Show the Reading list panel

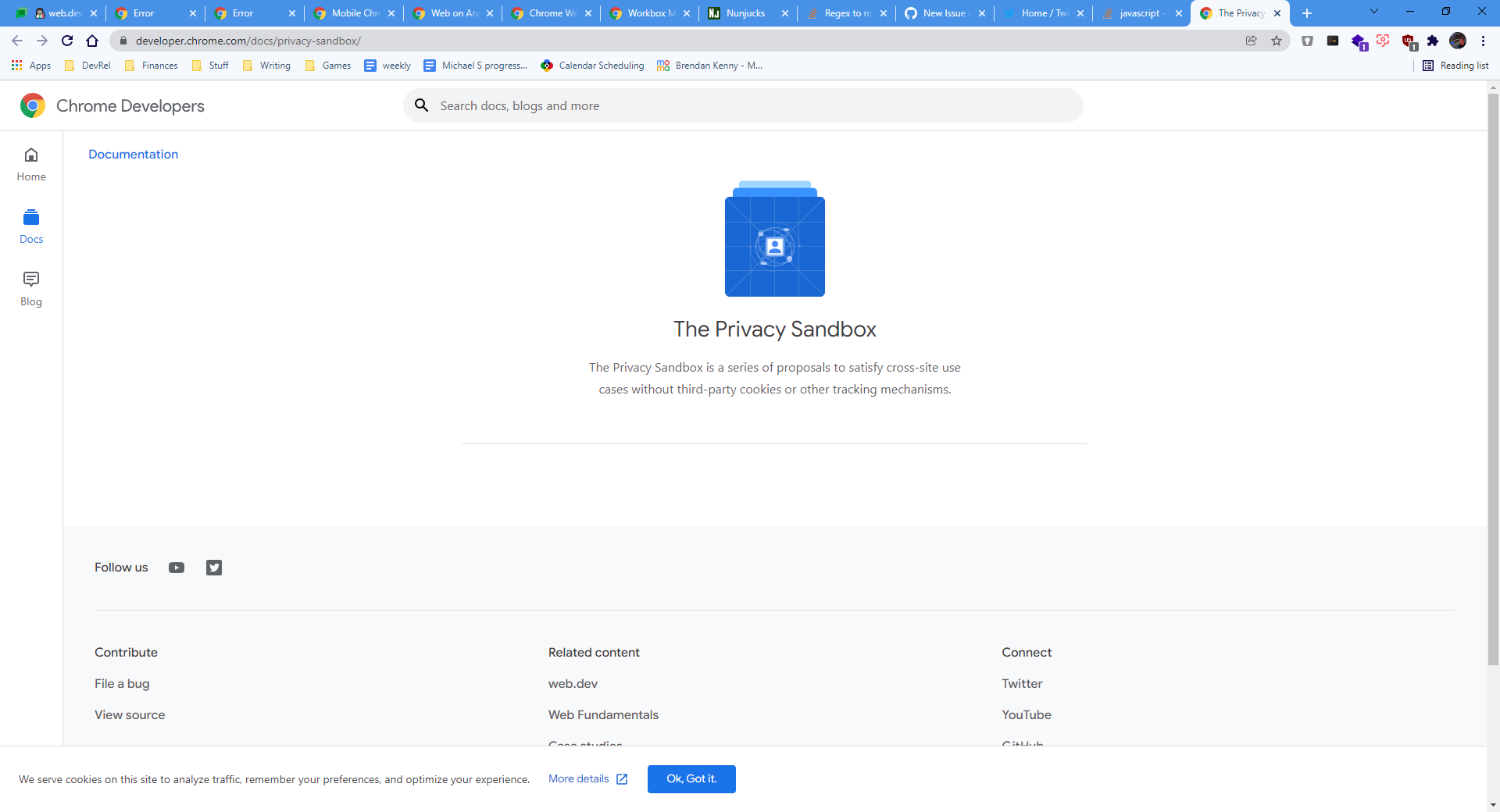pos(1455,66)
